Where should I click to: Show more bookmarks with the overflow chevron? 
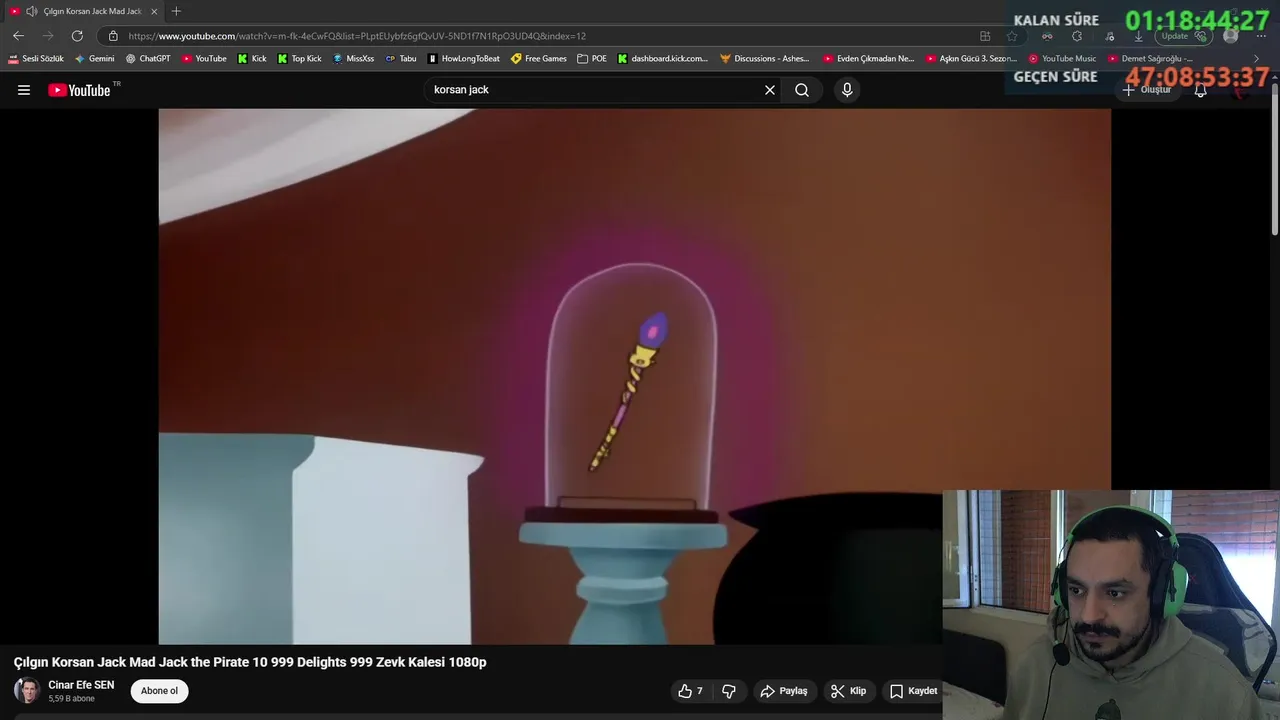(1257, 59)
